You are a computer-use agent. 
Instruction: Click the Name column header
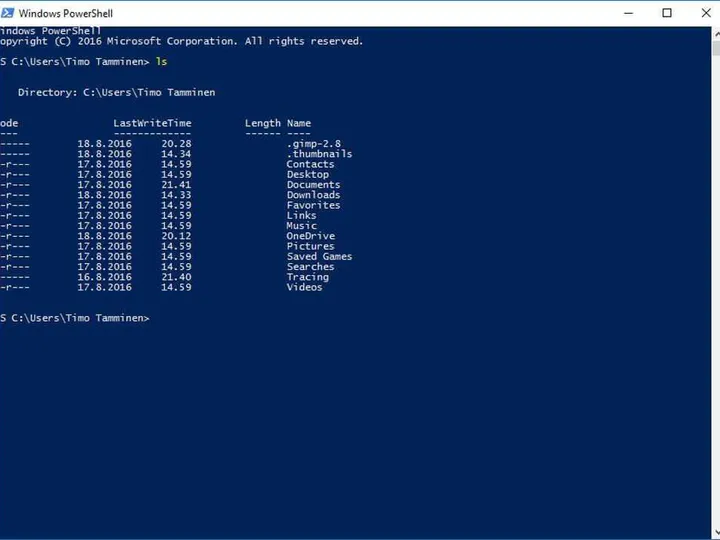coord(299,123)
